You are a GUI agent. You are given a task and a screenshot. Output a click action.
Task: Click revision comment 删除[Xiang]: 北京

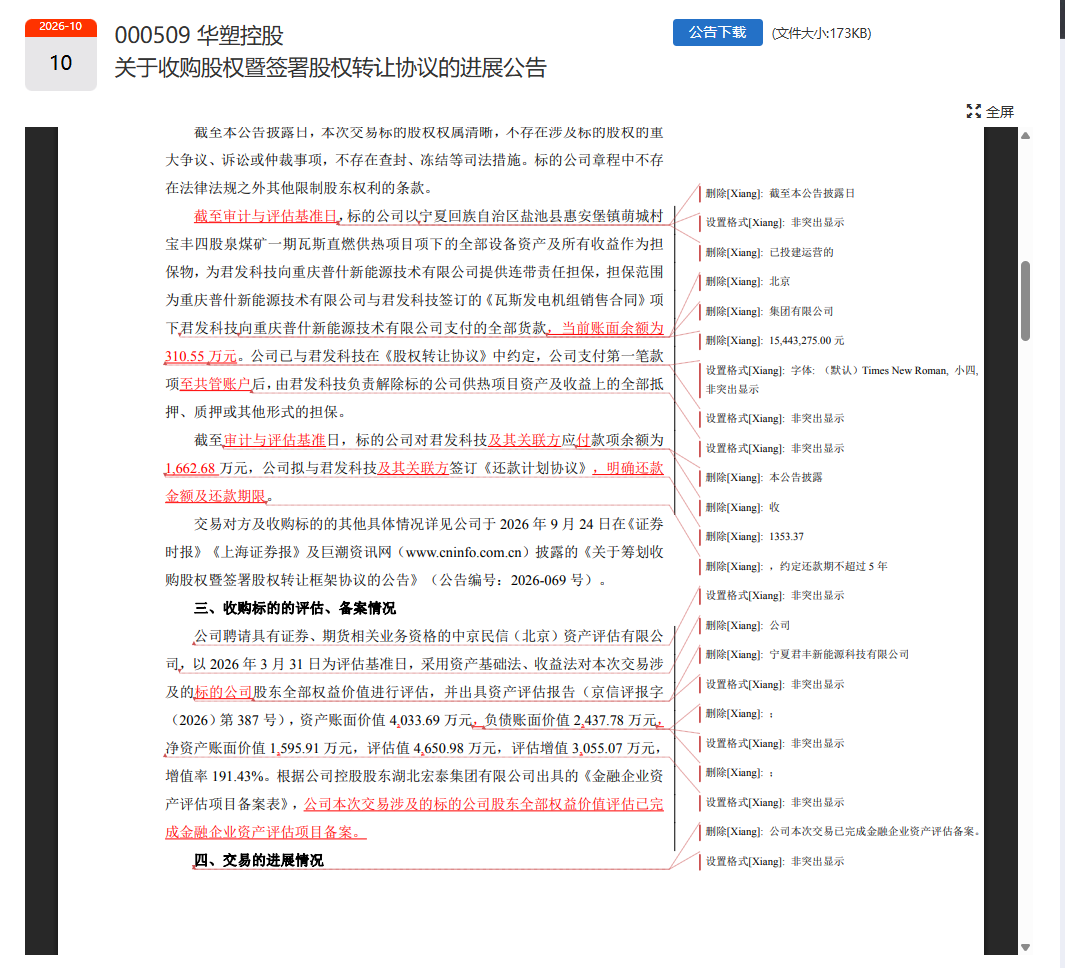coord(748,282)
